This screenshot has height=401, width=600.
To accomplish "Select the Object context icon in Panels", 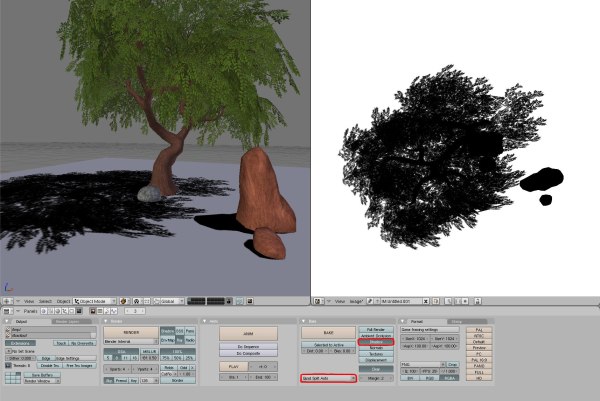I will [x=65, y=311].
